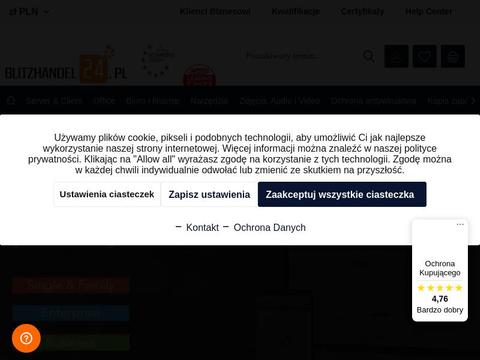Expand the PLN currency dropdown
Screen dimensions: 480x360
(x=29, y=12)
